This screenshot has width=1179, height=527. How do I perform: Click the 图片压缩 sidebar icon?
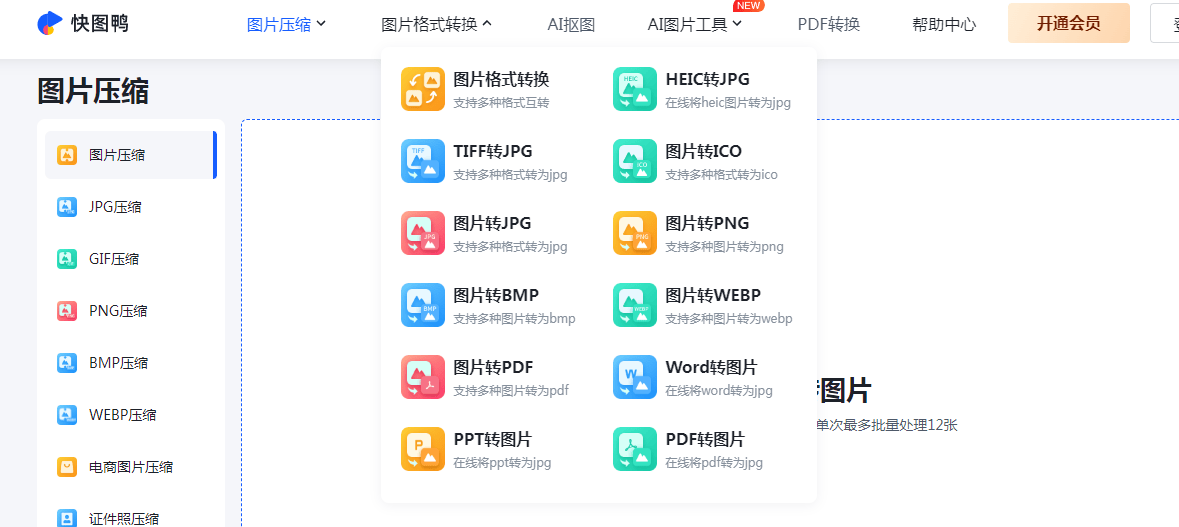point(67,155)
